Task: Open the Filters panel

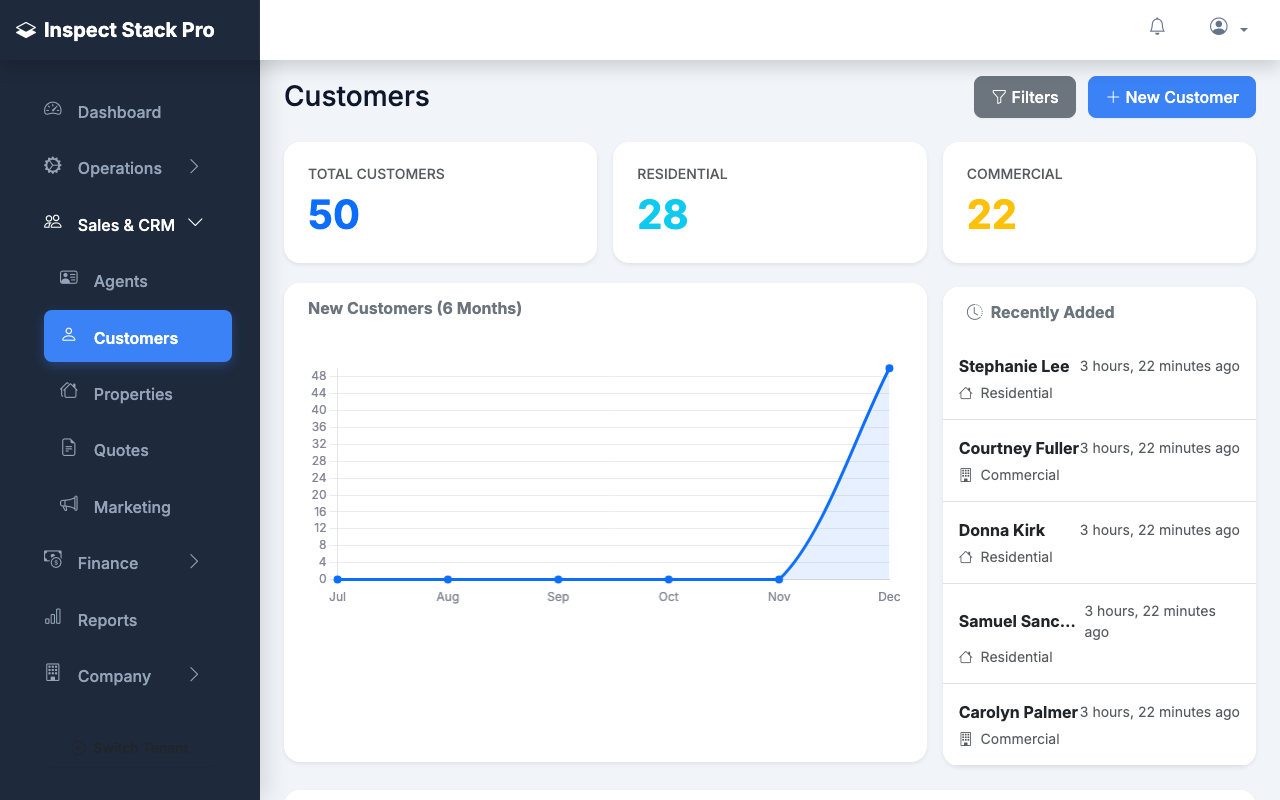Action: click(1024, 97)
